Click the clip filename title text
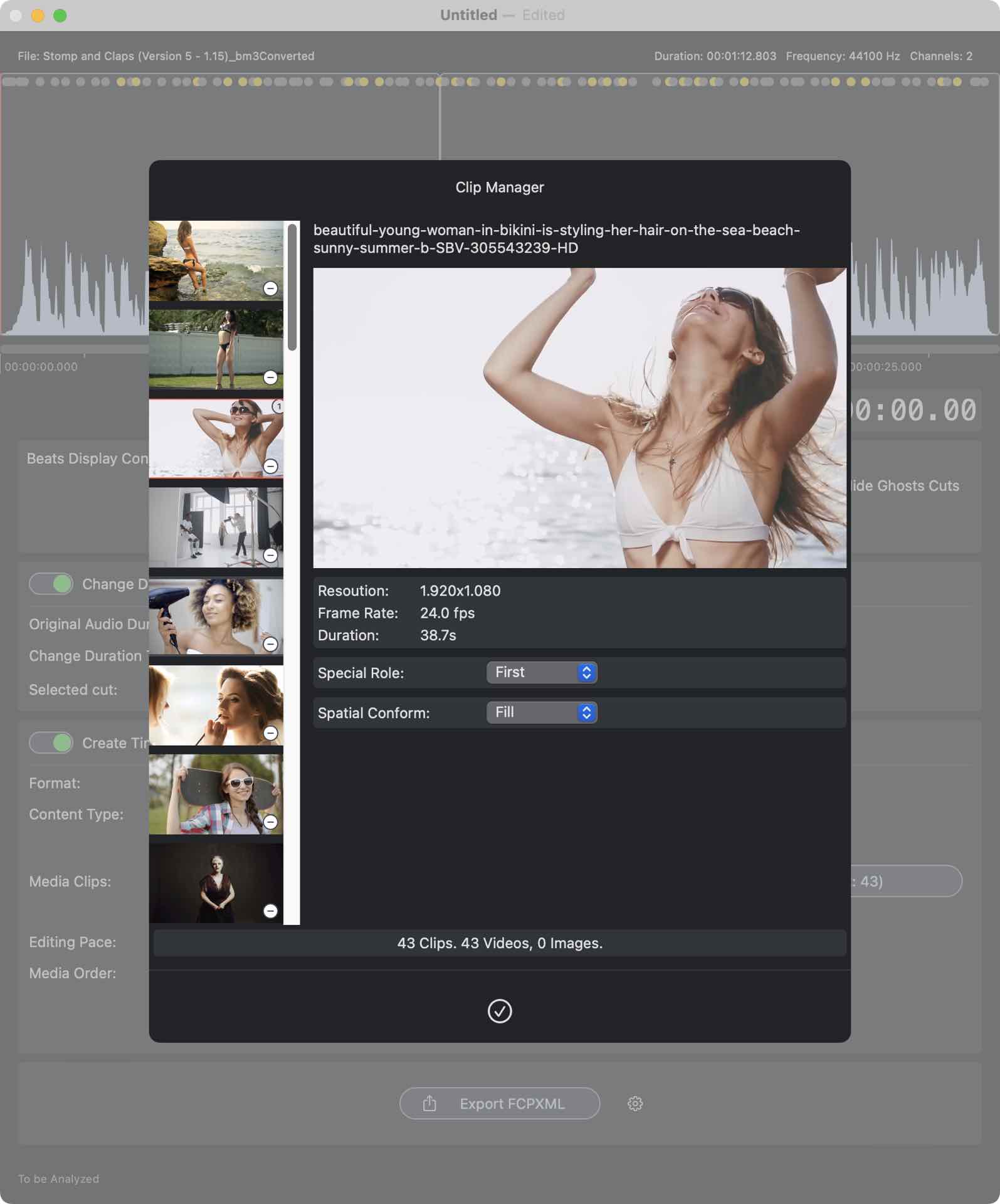This screenshot has height=1204, width=1000. (557, 239)
